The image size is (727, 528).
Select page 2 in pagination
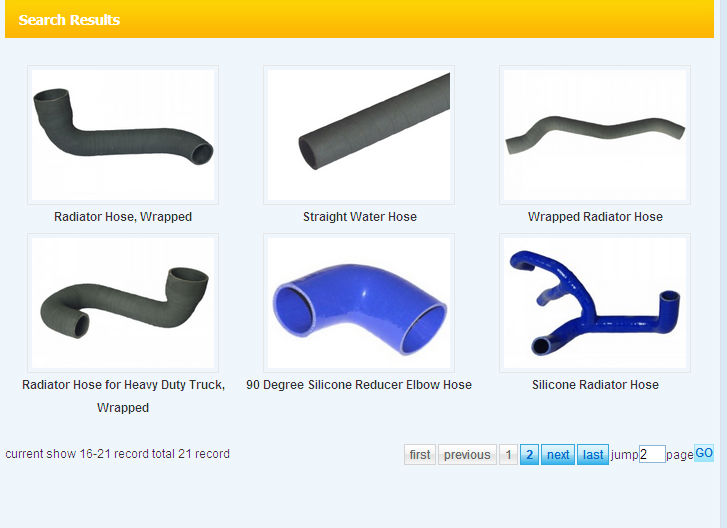(530, 455)
